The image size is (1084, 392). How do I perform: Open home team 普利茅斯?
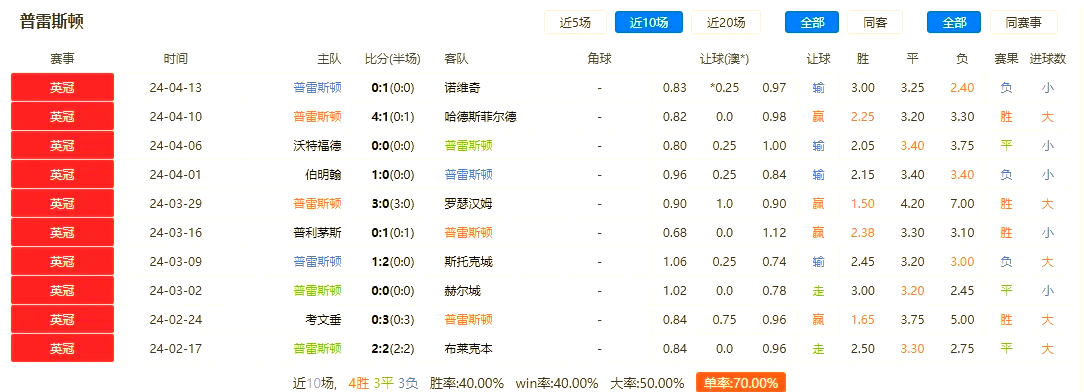click(x=317, y=233)
